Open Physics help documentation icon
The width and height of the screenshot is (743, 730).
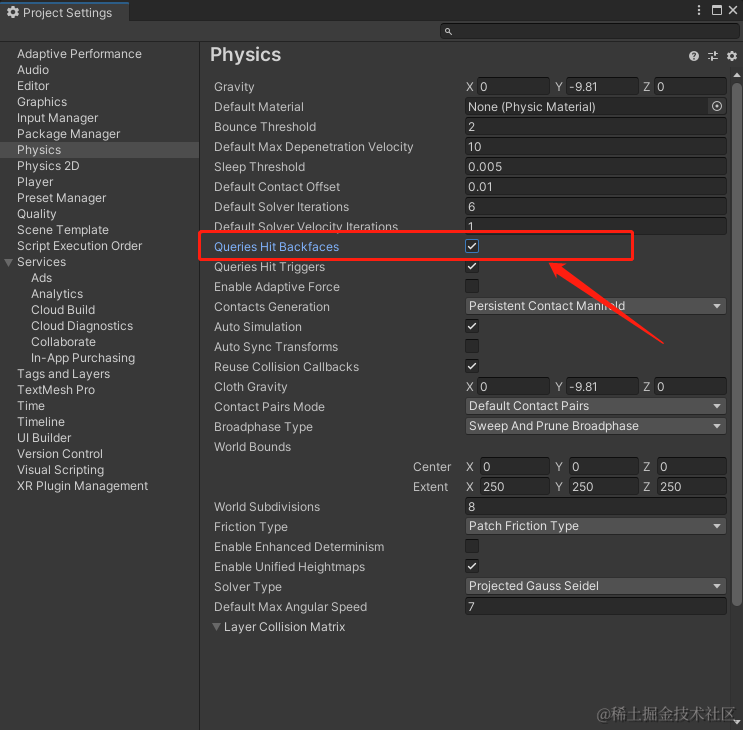coord(694,56)
